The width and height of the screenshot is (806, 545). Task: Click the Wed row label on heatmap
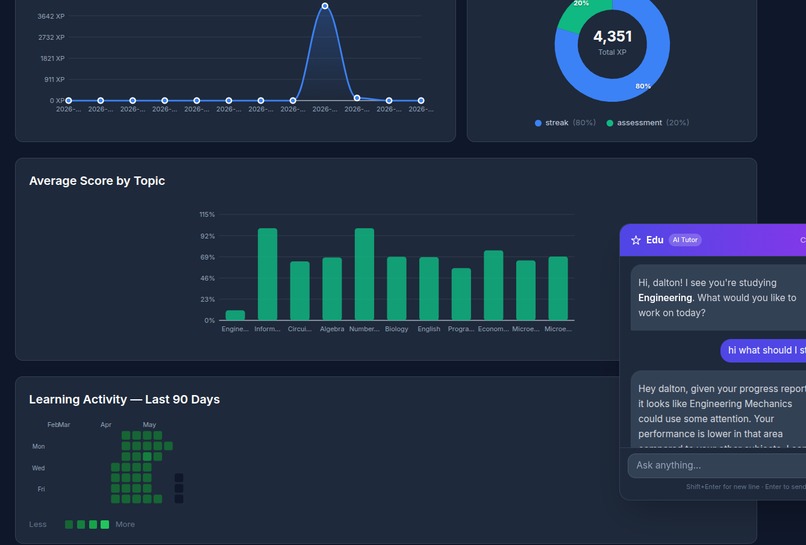point(39,468)
